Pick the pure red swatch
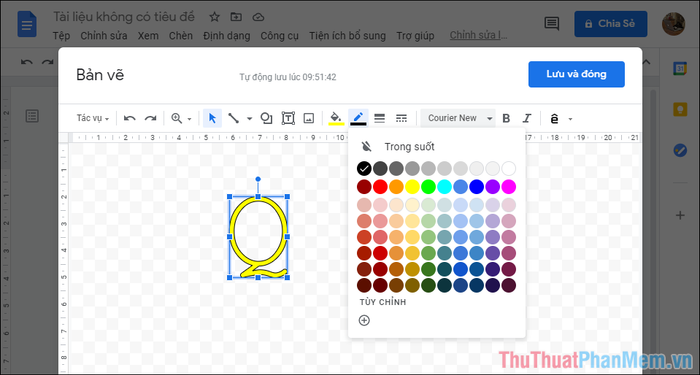The width and height of the screenshot is (700, 375). [x=380, y=187]
